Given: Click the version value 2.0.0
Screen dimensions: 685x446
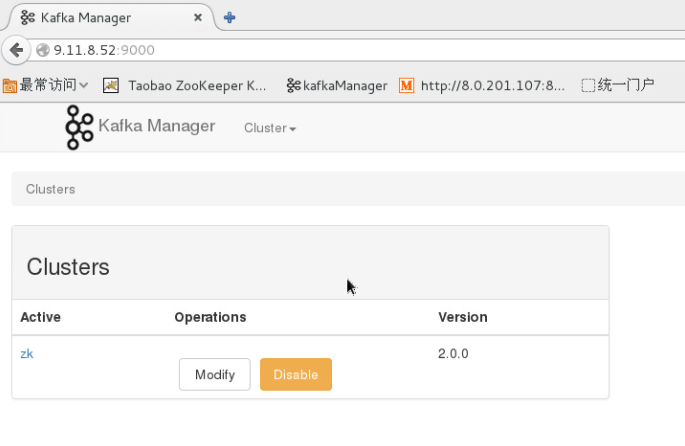Looking at the screenshot, I should click(x=453, y=353).
